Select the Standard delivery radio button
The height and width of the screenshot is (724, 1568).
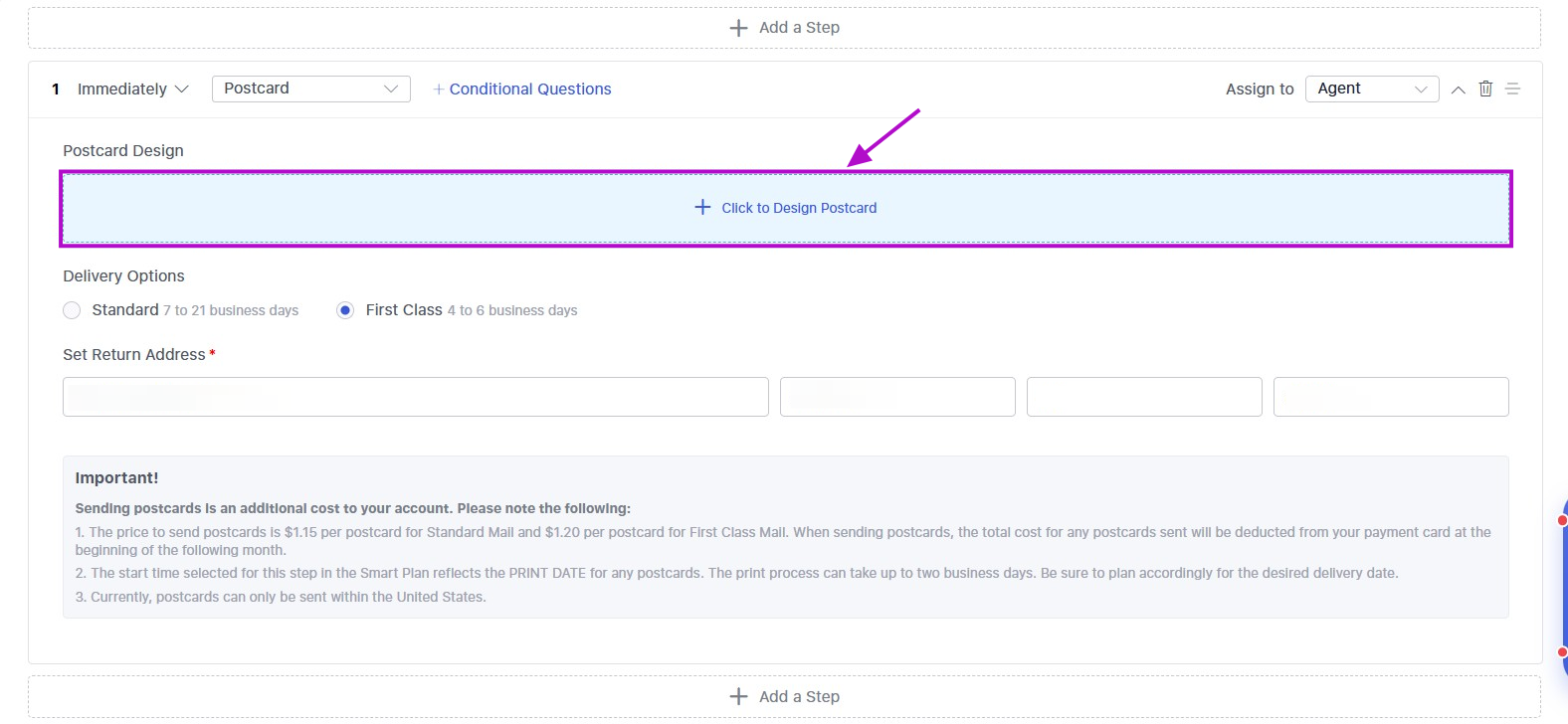[72, 310]
